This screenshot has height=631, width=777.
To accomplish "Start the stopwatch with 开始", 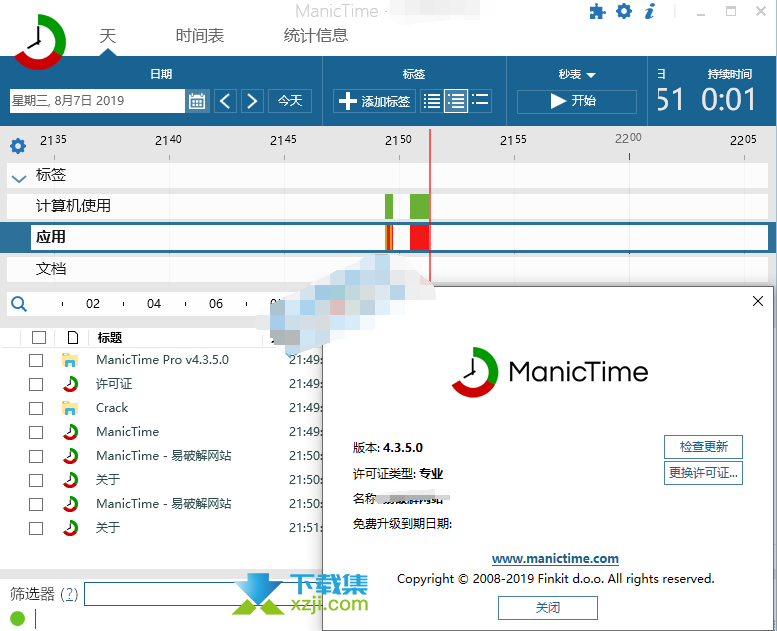I will (x=577, y=101).
